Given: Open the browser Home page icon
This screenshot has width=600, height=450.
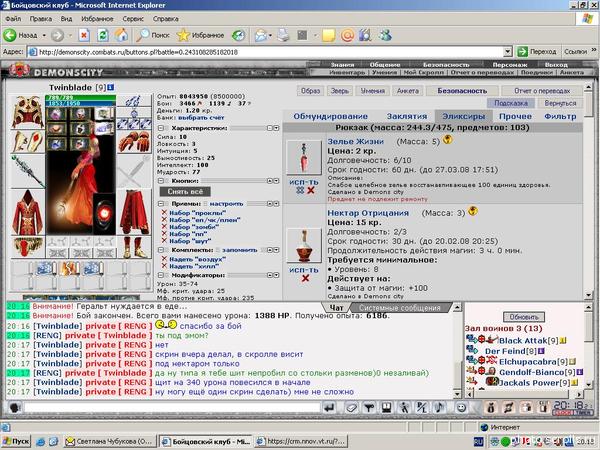Looking at the screenshot, I should coord(122,35).
